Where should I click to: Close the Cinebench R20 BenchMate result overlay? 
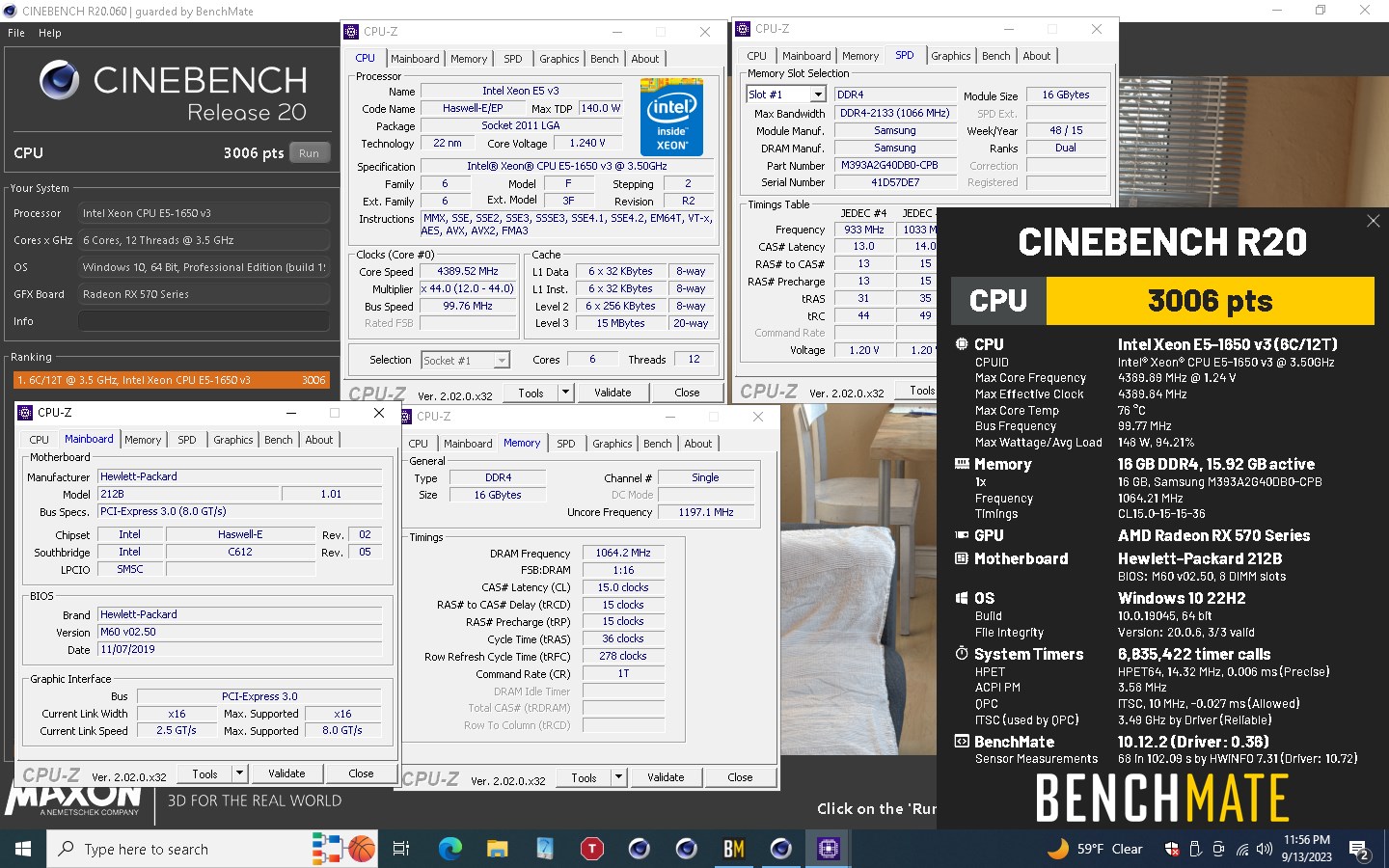[1374, 221]
